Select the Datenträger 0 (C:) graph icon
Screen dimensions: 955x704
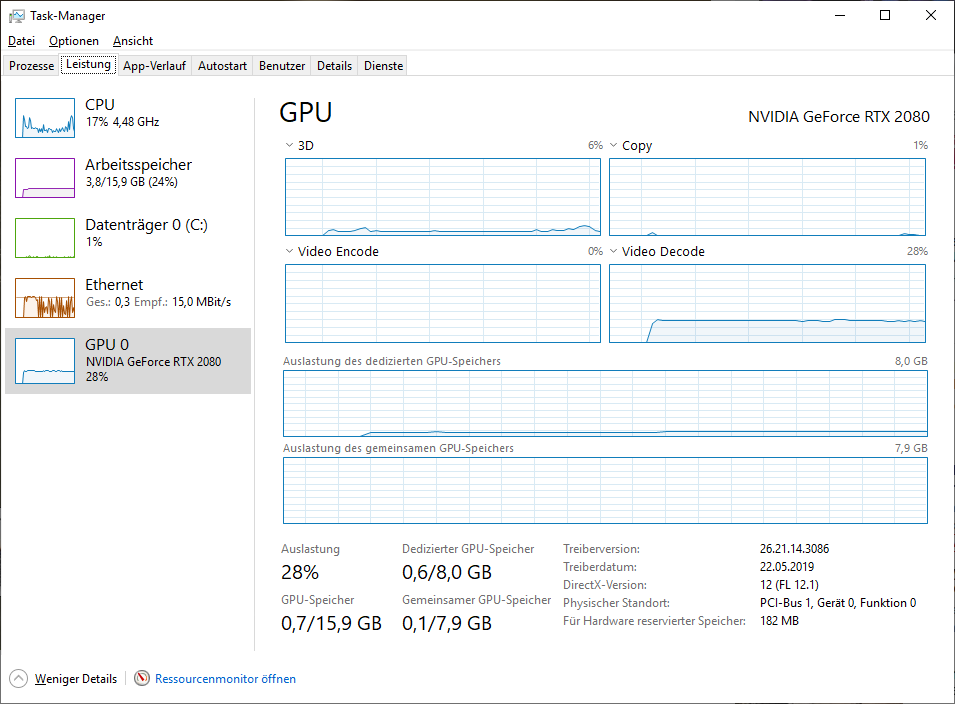click(x=45, y=238)
